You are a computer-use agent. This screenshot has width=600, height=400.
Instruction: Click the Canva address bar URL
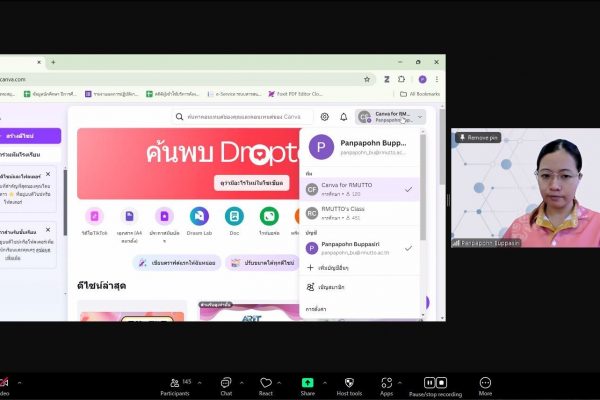pyautogui.click(x=13, y=79)
